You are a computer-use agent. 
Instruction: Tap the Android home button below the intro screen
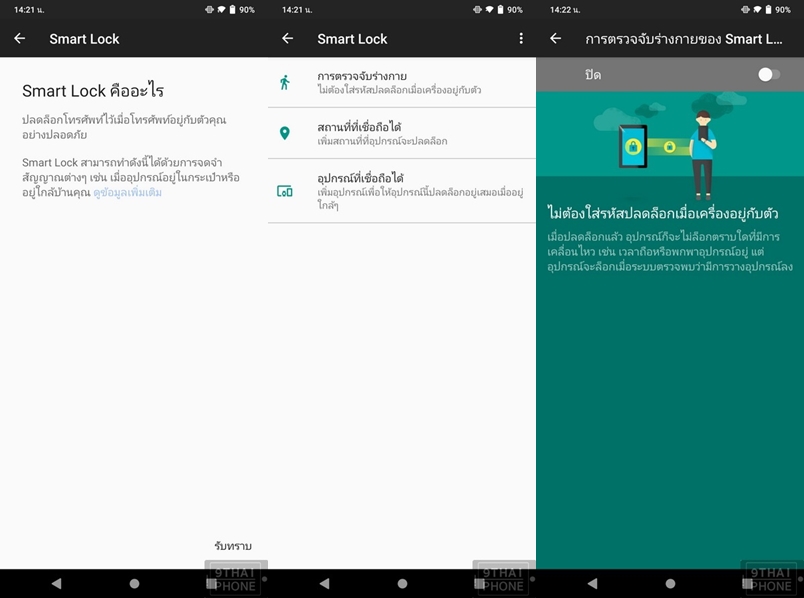click(134, 583)
